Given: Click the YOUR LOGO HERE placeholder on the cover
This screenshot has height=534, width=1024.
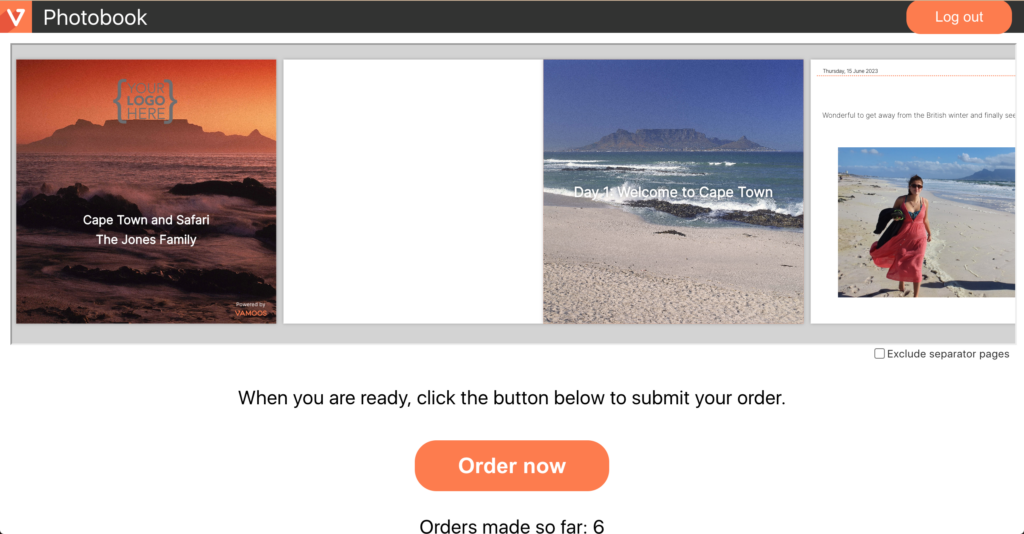Looking at the screenshot, I should pyautogui.click(x=145, y=101).
